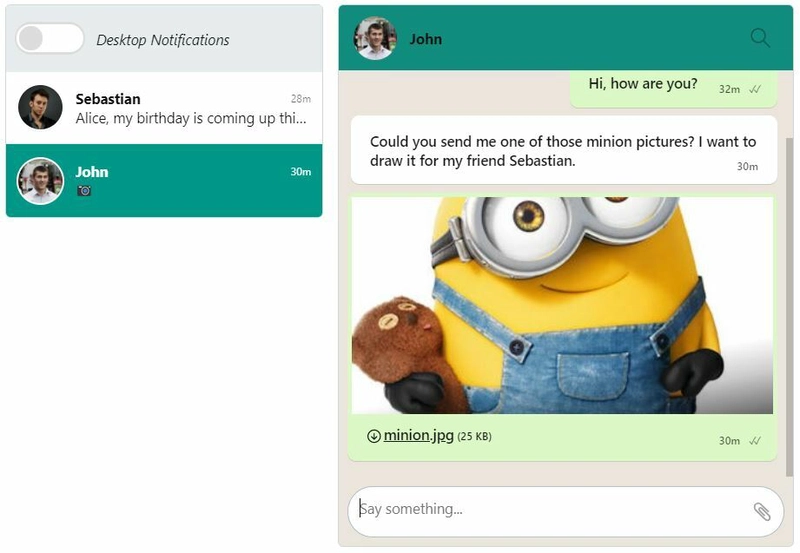Click John's avatar in the contact list

tap(40, 181)
